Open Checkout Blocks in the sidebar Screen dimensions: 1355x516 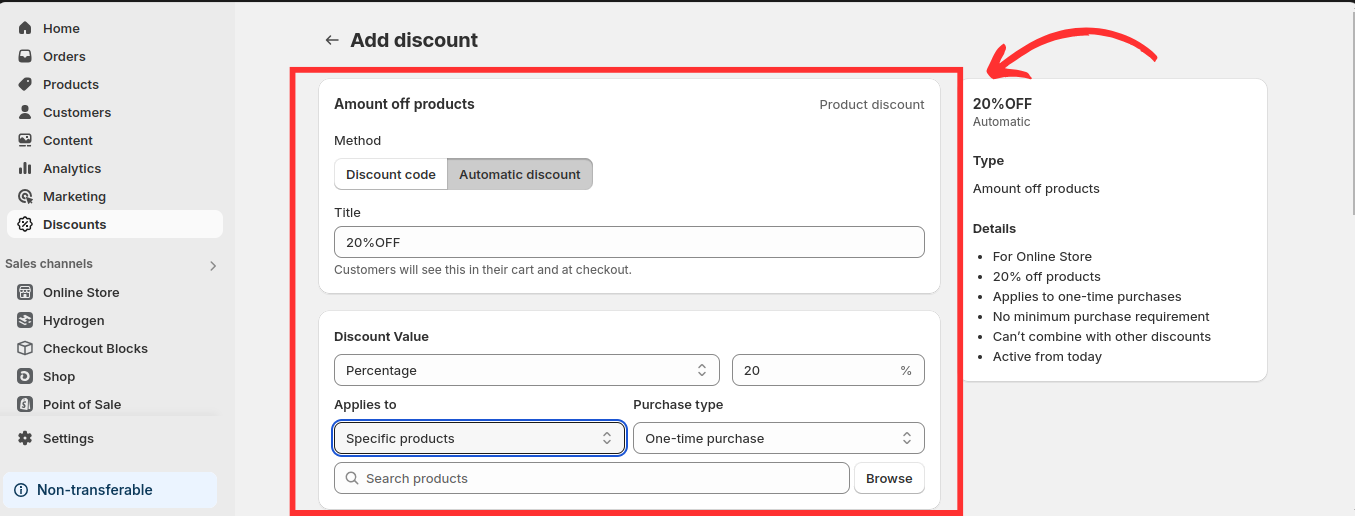click(x=95, y=348)
